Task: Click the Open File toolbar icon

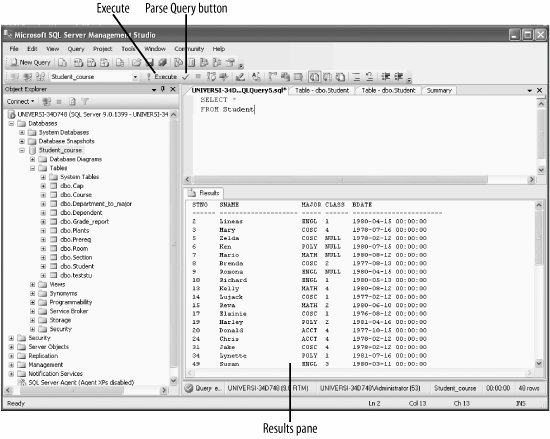Action: pyautogui.click(x=136, y=63)
